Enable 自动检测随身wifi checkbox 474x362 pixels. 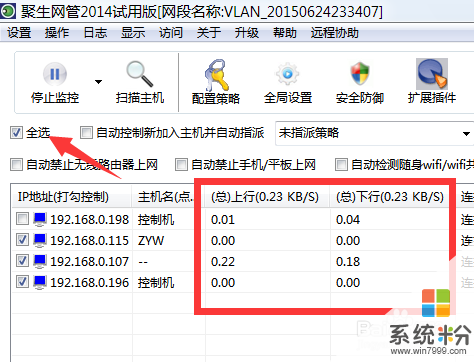coord(341,164)
